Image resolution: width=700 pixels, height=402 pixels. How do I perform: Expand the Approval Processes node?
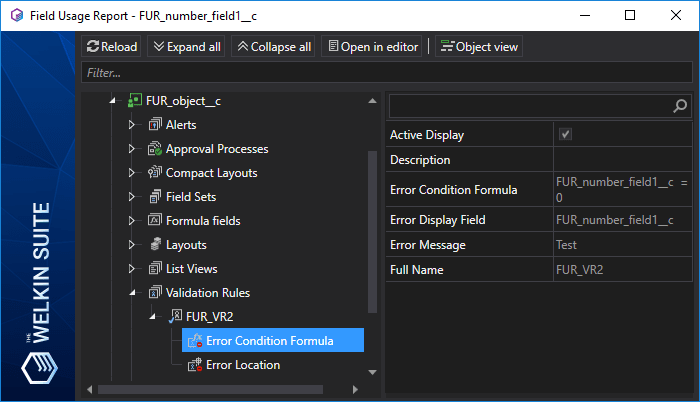pyautogui.click(x=131, y=149)
